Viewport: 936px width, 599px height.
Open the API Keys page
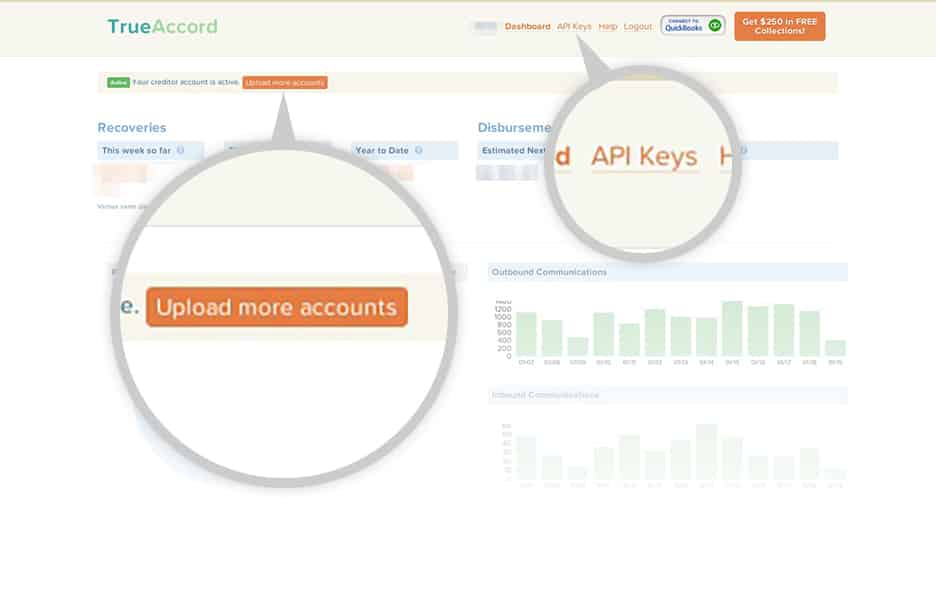tap(572, 27)
